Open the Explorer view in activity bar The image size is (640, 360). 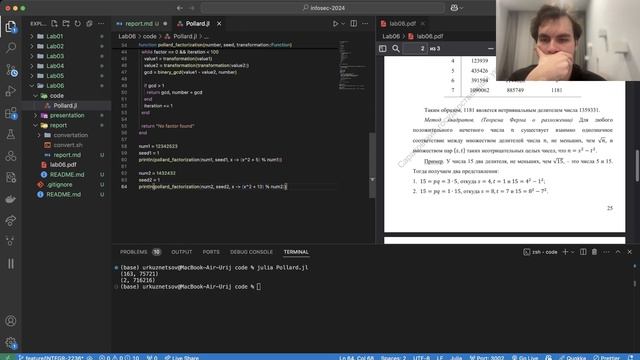tap(11, 27)
